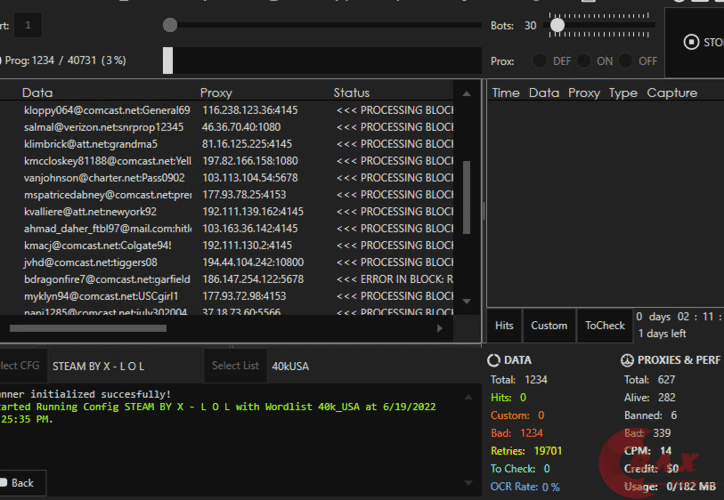Image resolution: width=724 pixels, height=500 pixels.
Task: Open the Select List chooser
Action: coord(236,366)
